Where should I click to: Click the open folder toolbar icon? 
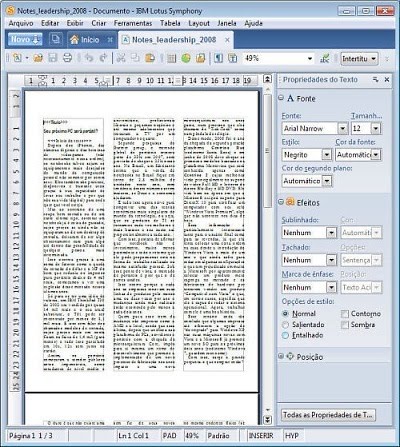point(38,58)
